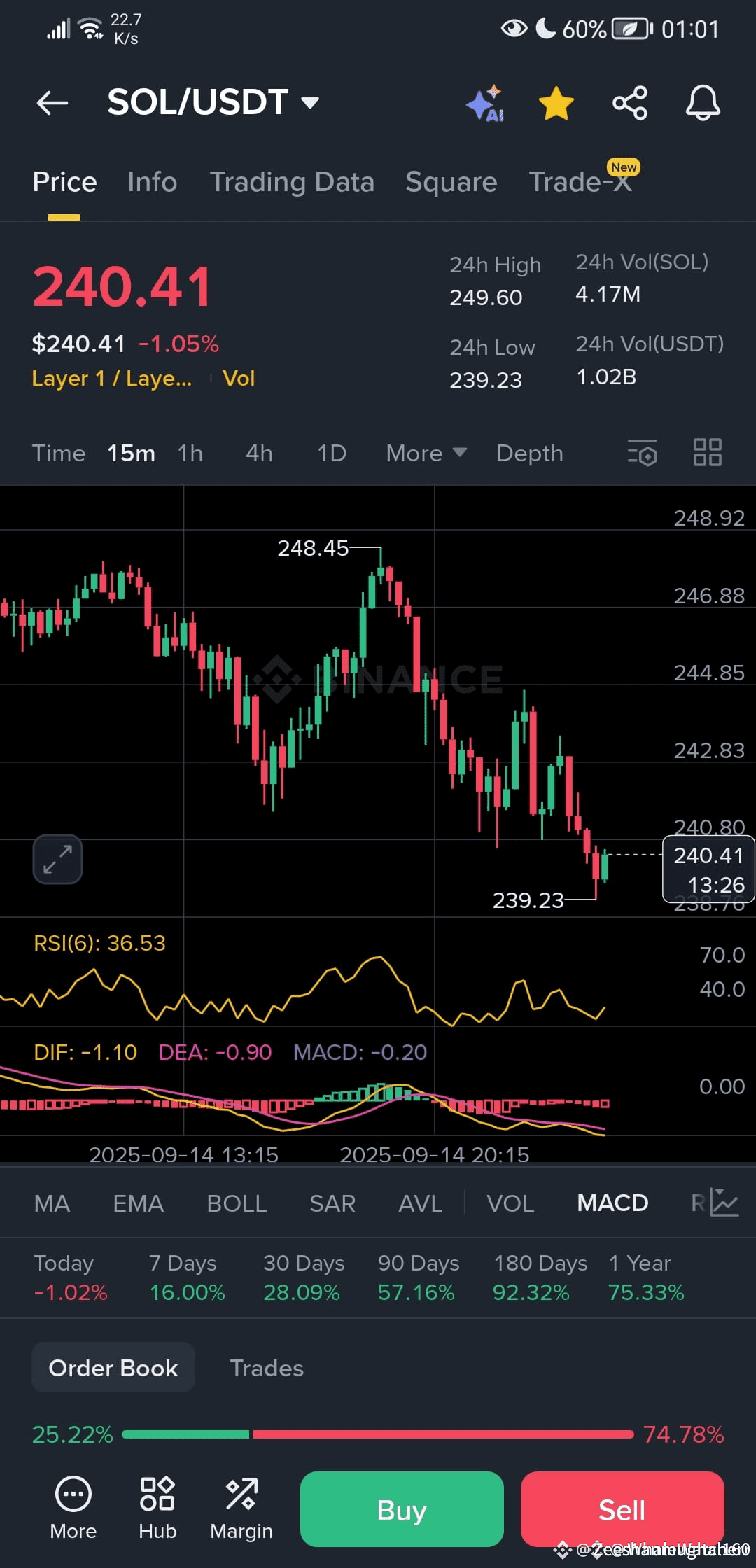Open chart settings icon beside Depth

[643, 453]
